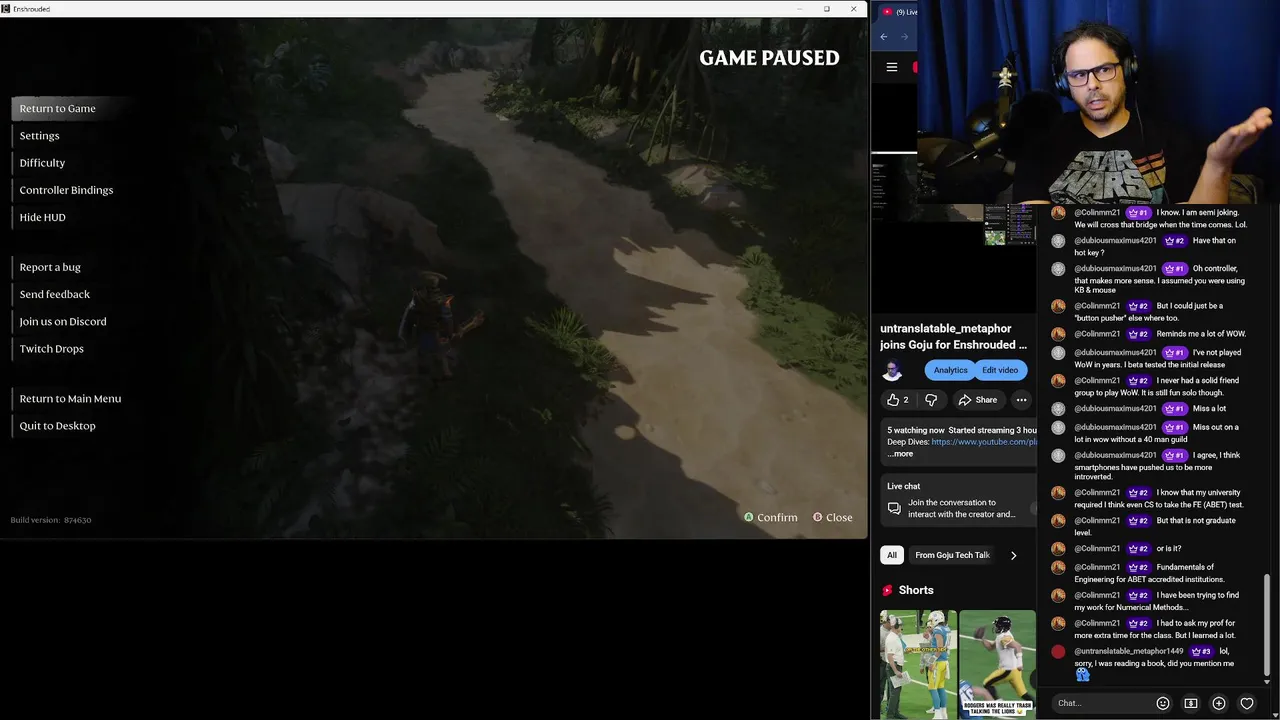Share the livestream video
The width and height of the screenshot is (1280, 720).
point(977,400)
